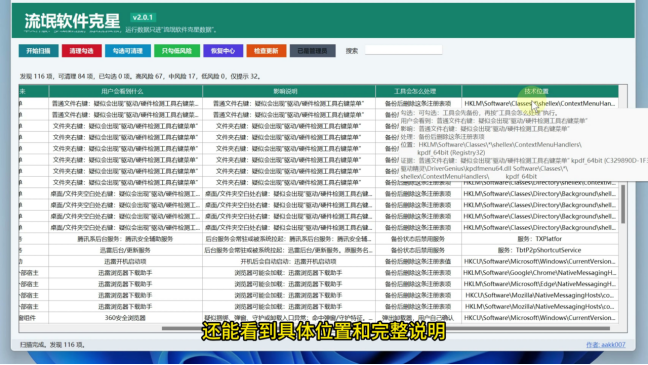
Task: Select the 勾选可清理 button
Action: (128, 51)
